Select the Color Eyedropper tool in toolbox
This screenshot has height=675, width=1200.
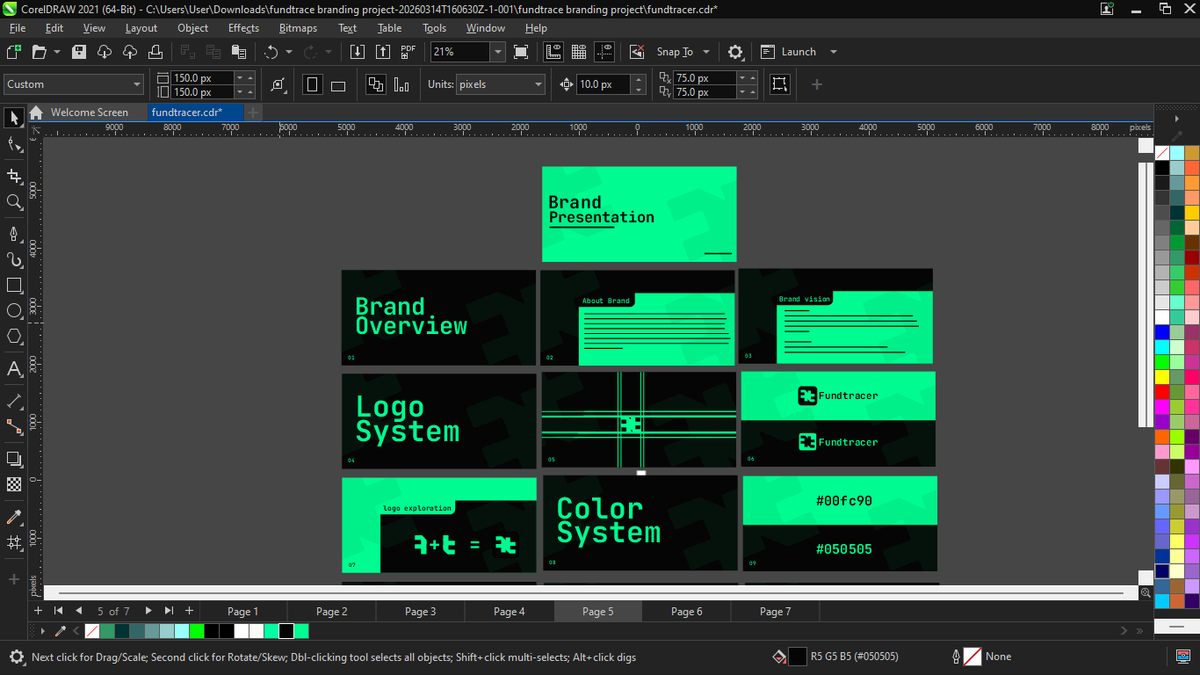(x=14, y=517)
